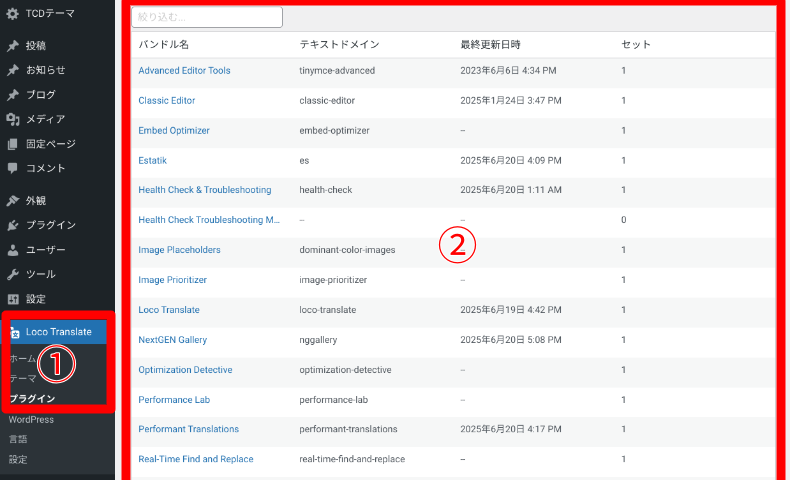This screenshot has height=480, width=790.
Task: Click the pushpin icon beside ブログ
Action: pyautogui.click(x=13, y=95)
